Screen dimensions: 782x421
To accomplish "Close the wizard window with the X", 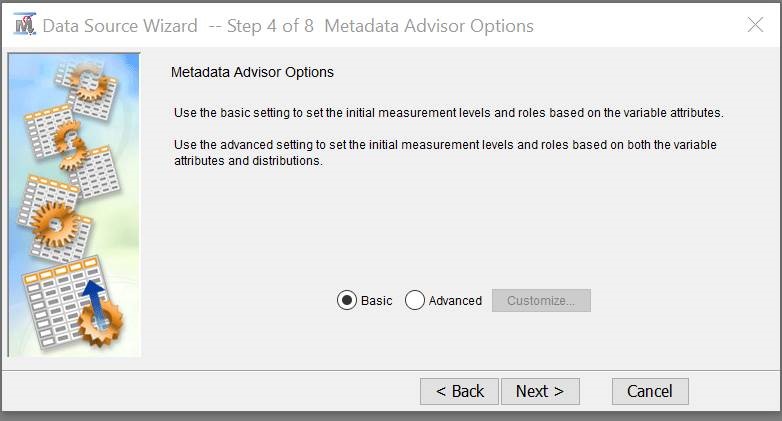I will coord(755,25).
